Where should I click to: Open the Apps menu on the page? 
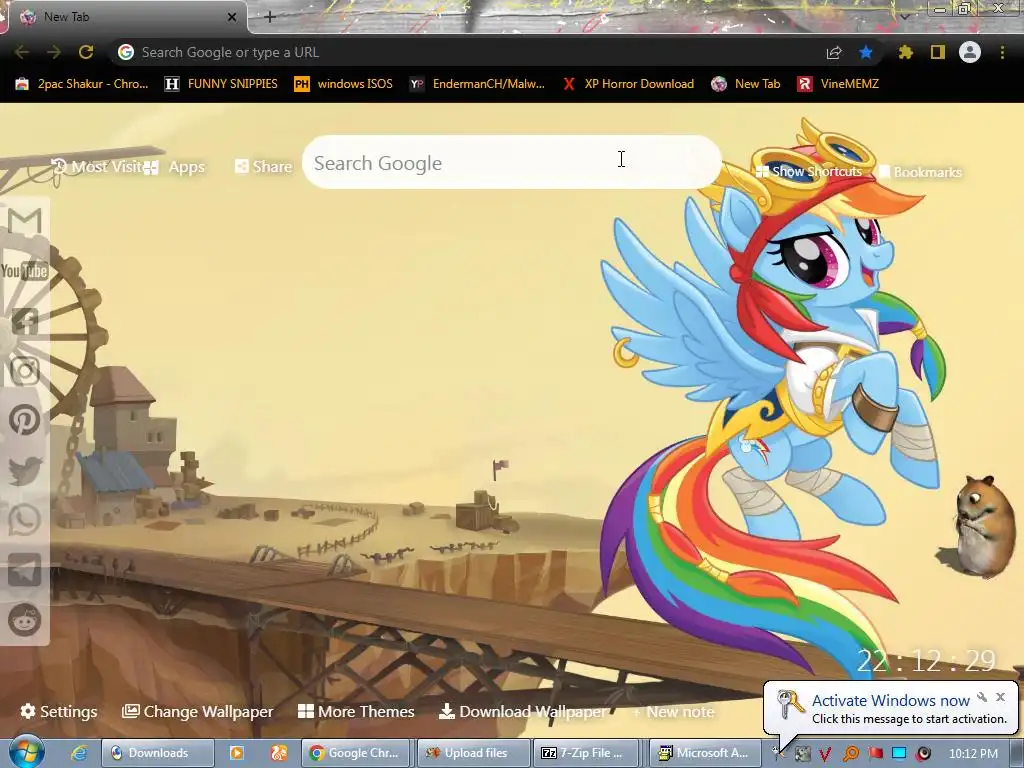[x=175, y=167]
